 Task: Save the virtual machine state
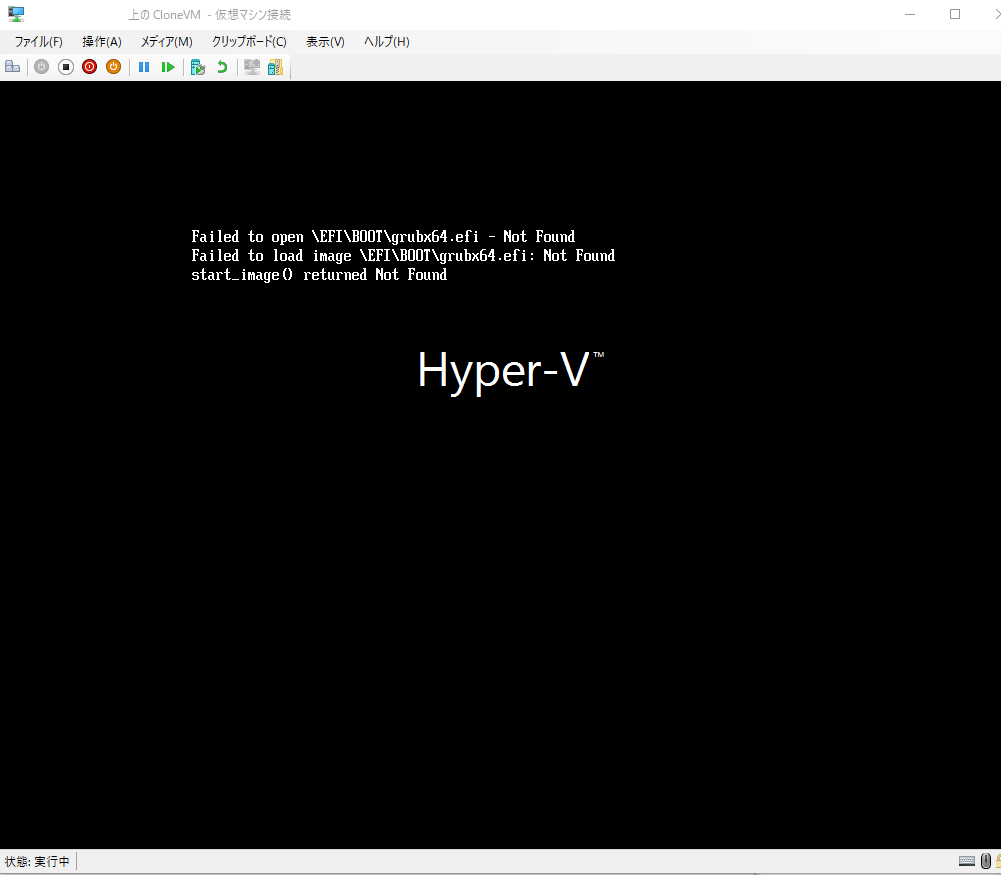pos(113,66)
